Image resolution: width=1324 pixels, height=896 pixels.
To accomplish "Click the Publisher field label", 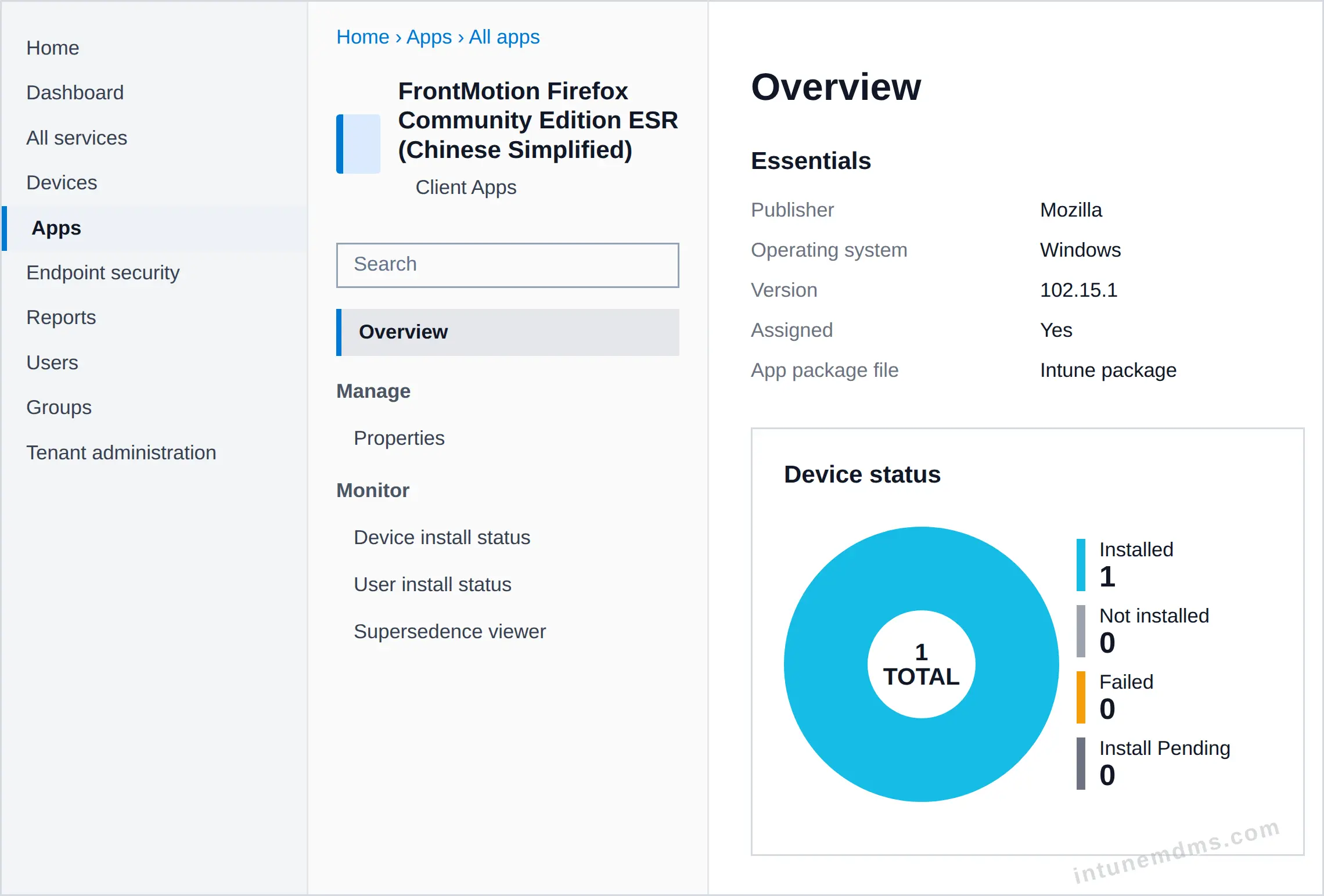I will click(792, 210).
